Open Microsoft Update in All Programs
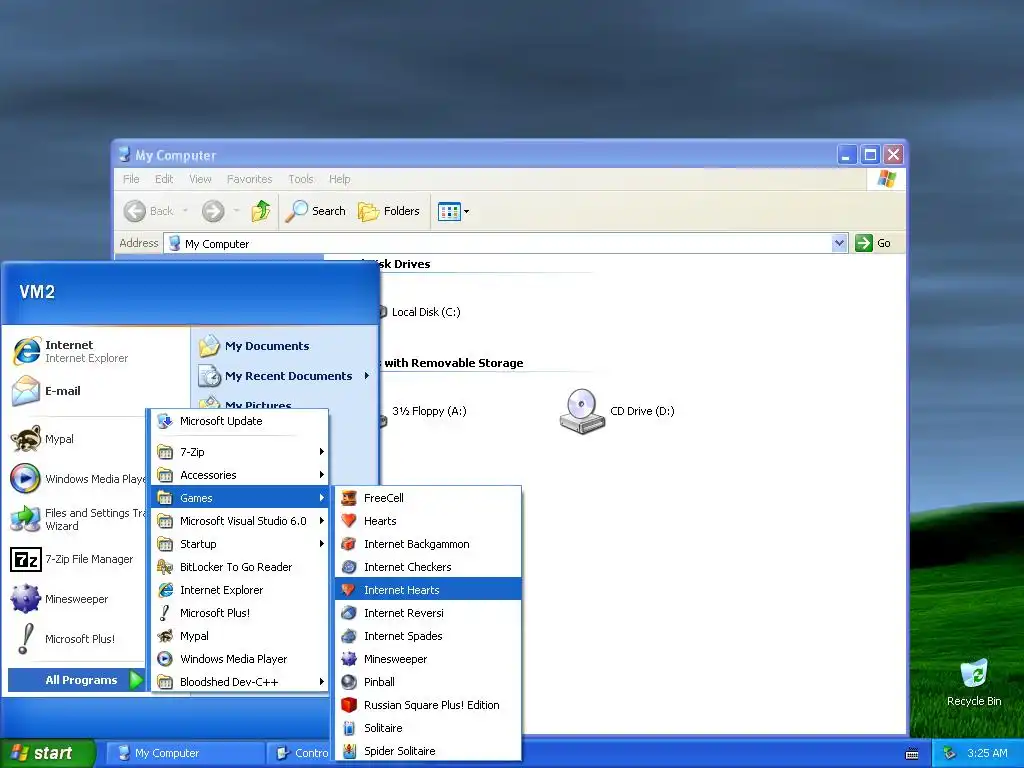The height and width of the screenshot is (768, 1024). [240, 421]
